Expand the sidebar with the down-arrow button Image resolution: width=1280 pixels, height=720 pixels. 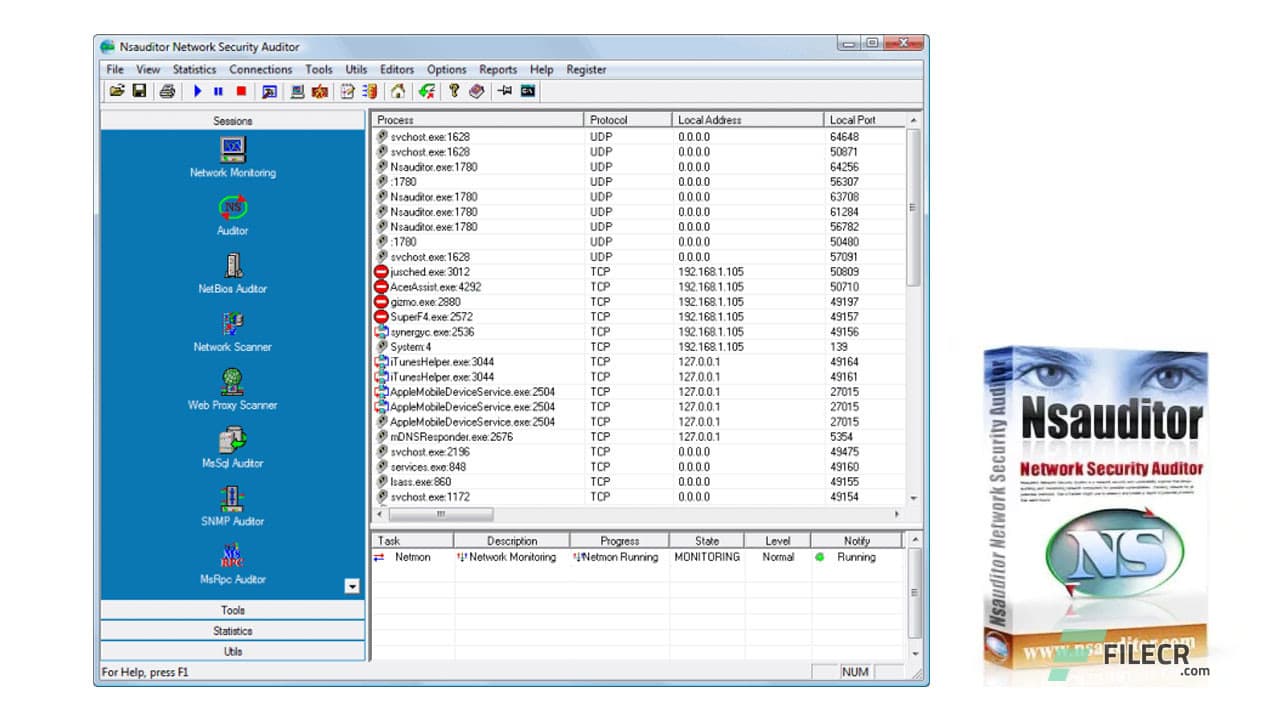point(352,586)
